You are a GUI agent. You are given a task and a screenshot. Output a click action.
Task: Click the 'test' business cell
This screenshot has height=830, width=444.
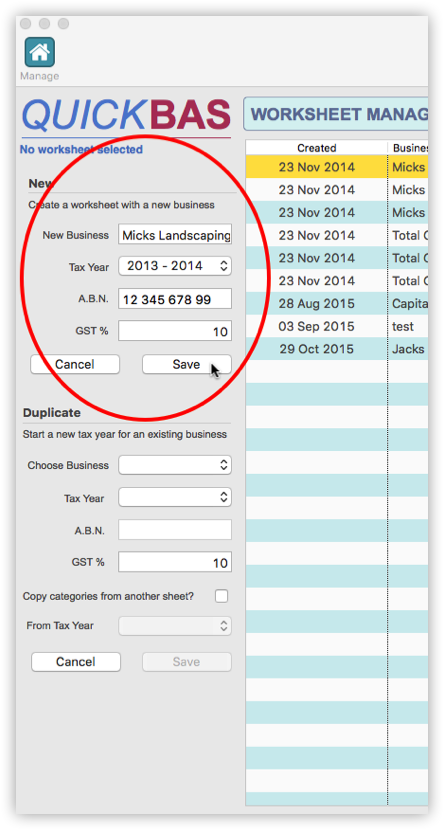point(403,326)
